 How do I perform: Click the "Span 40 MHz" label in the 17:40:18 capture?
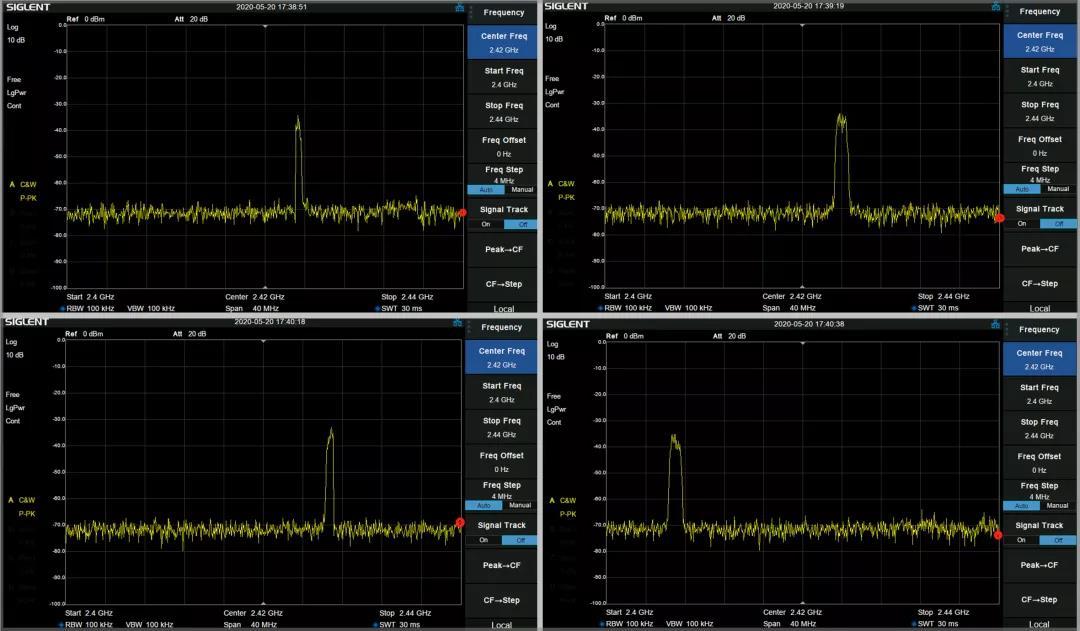249,625
